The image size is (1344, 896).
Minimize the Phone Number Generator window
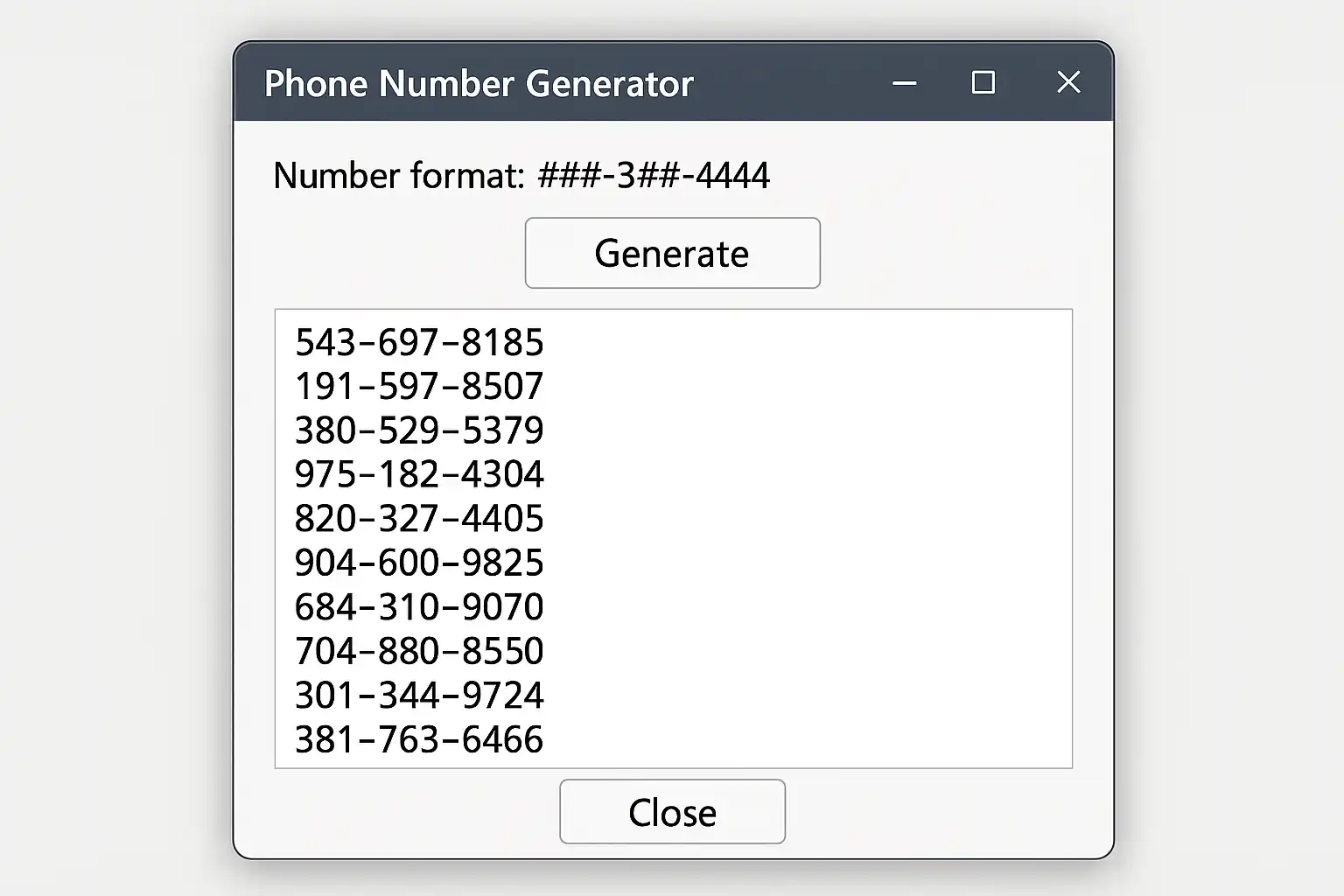tap(904, 83)
